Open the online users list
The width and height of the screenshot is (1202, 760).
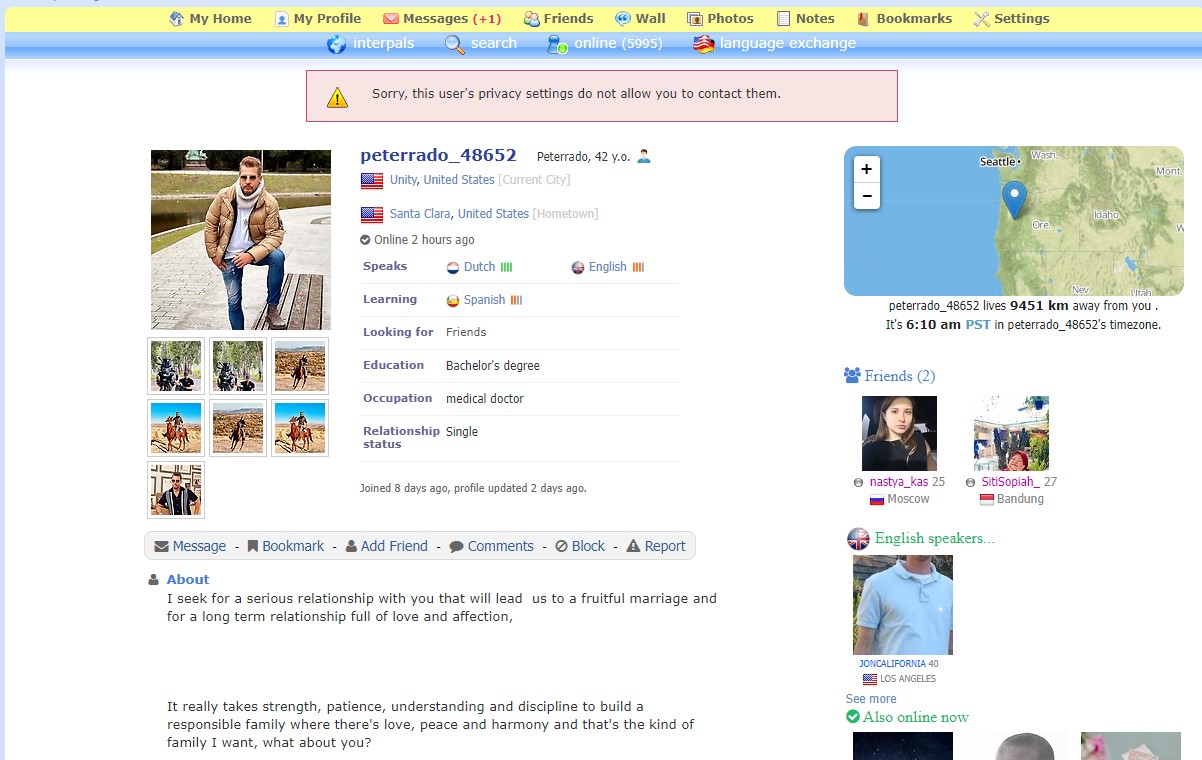tap(598, 44)
